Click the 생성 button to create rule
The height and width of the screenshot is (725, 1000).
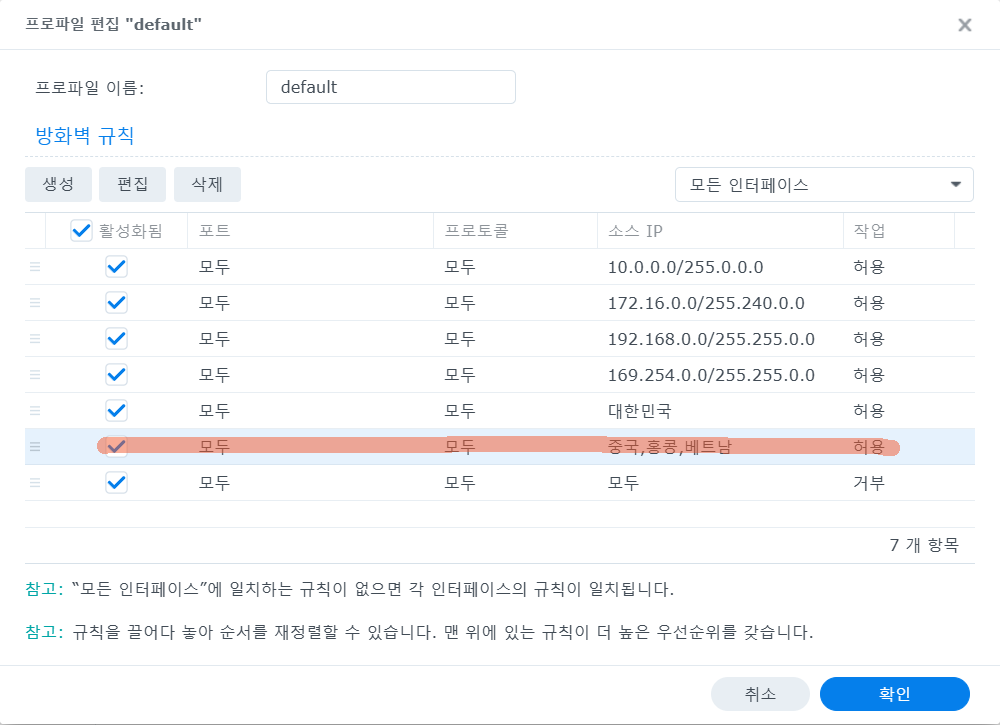58,184
